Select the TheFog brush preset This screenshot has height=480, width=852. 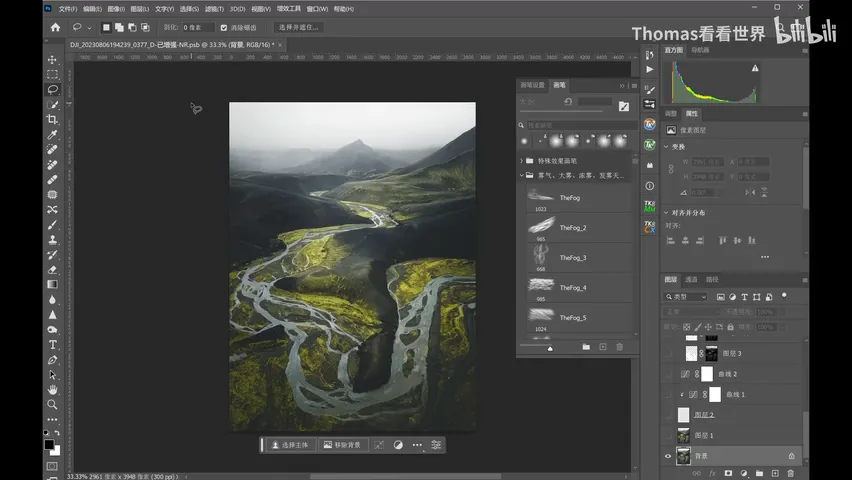click(578, 198)
